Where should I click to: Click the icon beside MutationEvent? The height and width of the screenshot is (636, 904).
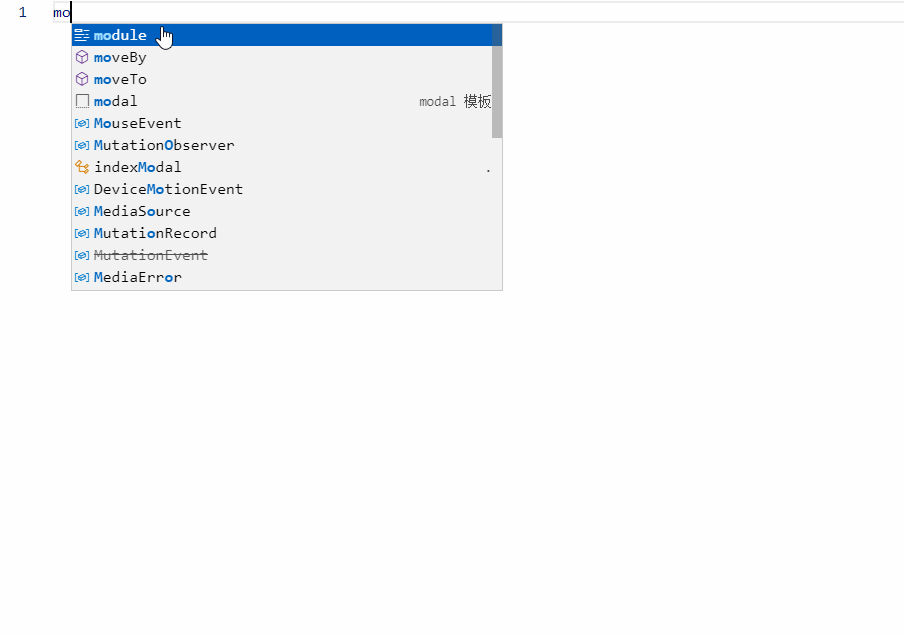click(82, 255)
